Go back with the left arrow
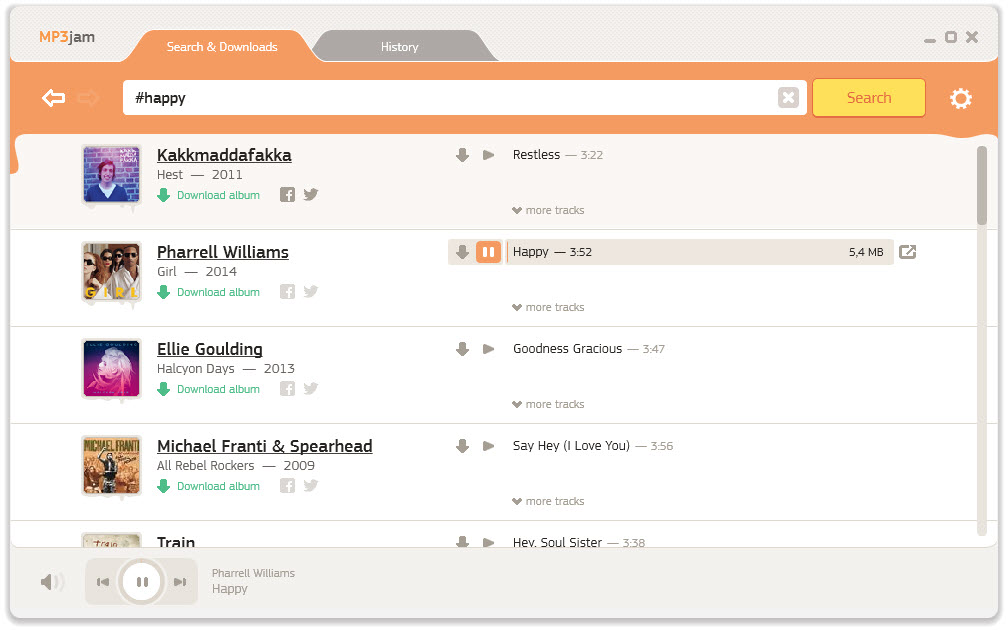Screen dimensions: 1008x630 tap(53, 98)
